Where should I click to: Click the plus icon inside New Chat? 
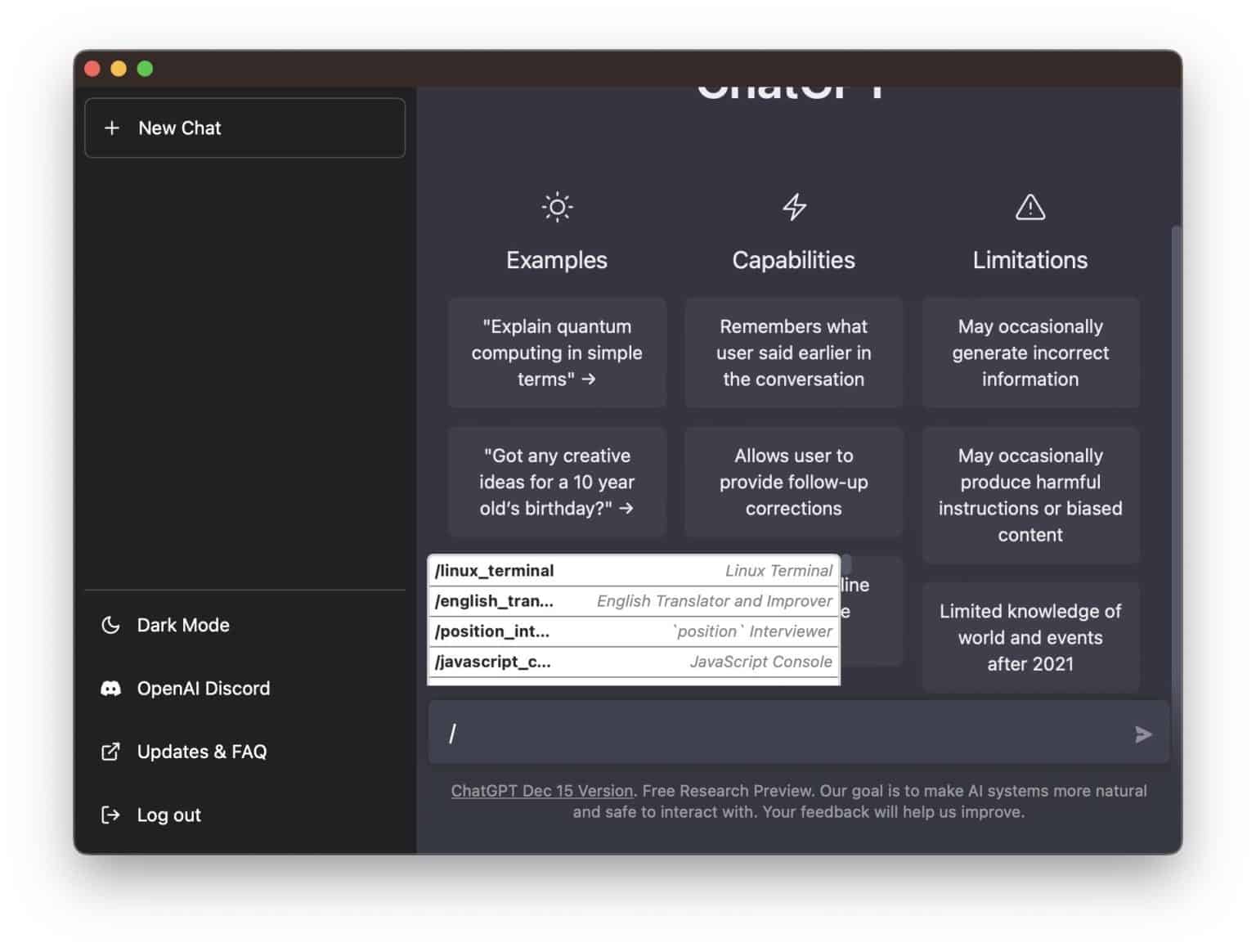pos(112,128)
